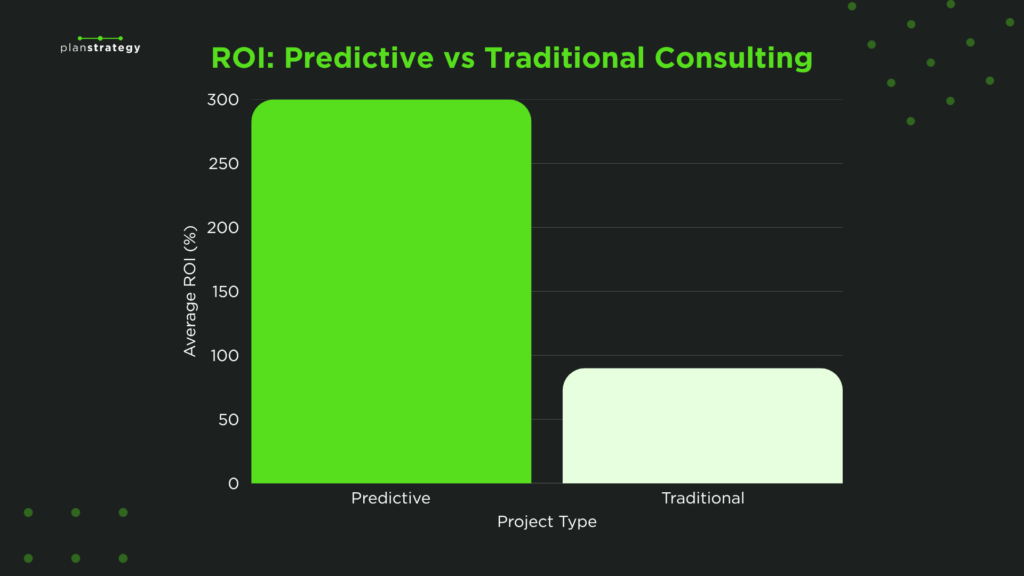
Task: Click the 200 y-axis tick label
Action: pyautogui.click(x=223, y=228)
